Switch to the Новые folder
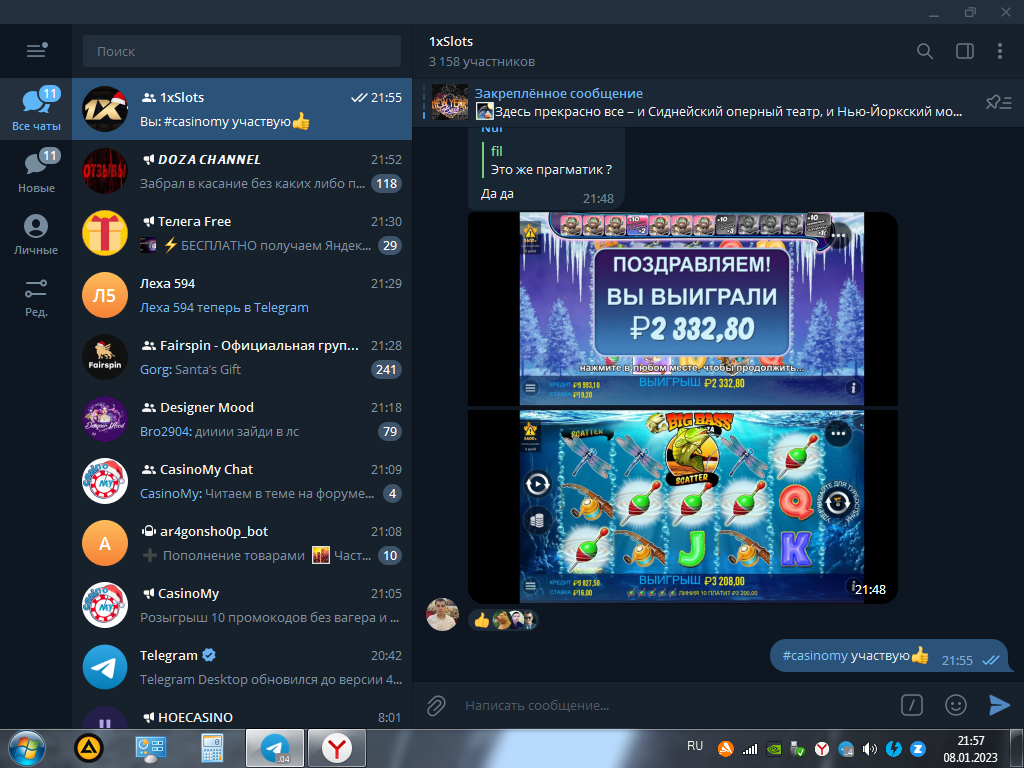The width and height of the screenshot is (1024, 768). 36,172
